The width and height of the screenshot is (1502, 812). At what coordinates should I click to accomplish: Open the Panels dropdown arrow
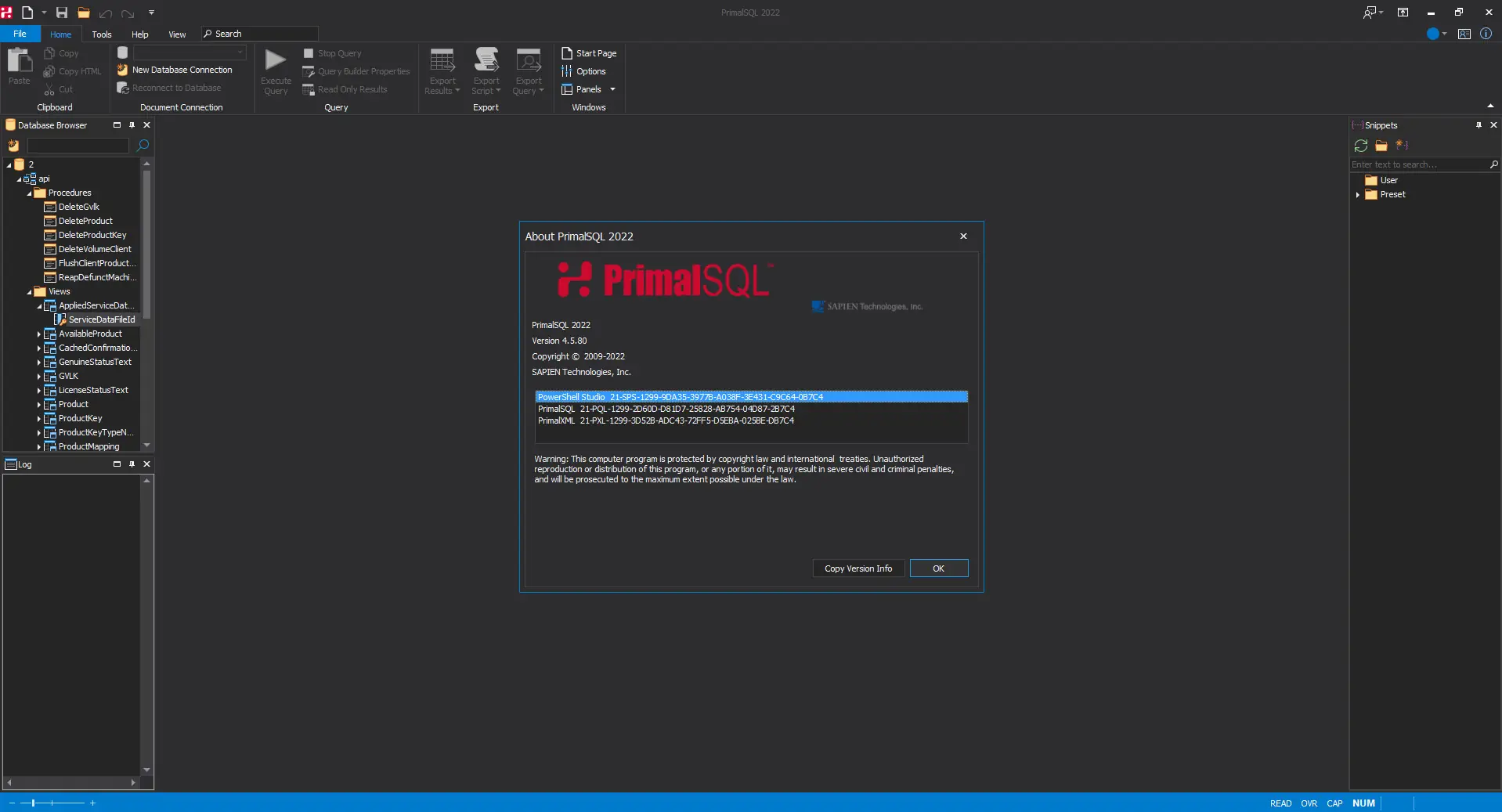coord(612,89)
